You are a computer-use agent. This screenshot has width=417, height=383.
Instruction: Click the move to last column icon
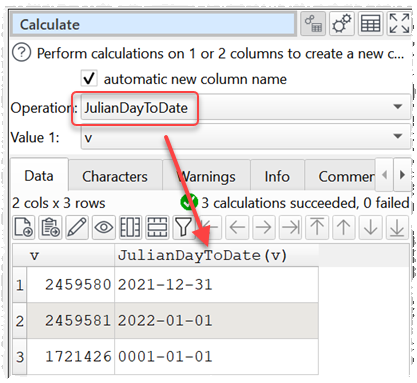[290, 227]
